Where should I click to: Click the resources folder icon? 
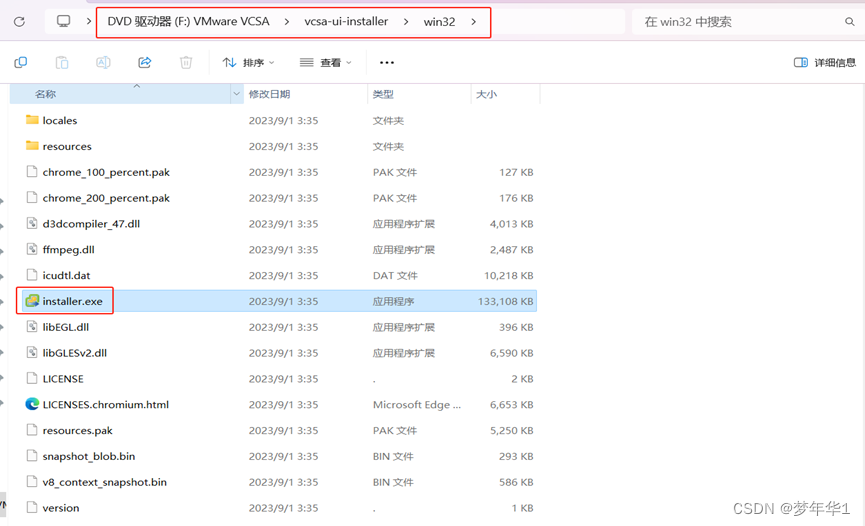[x=33, y=146]
